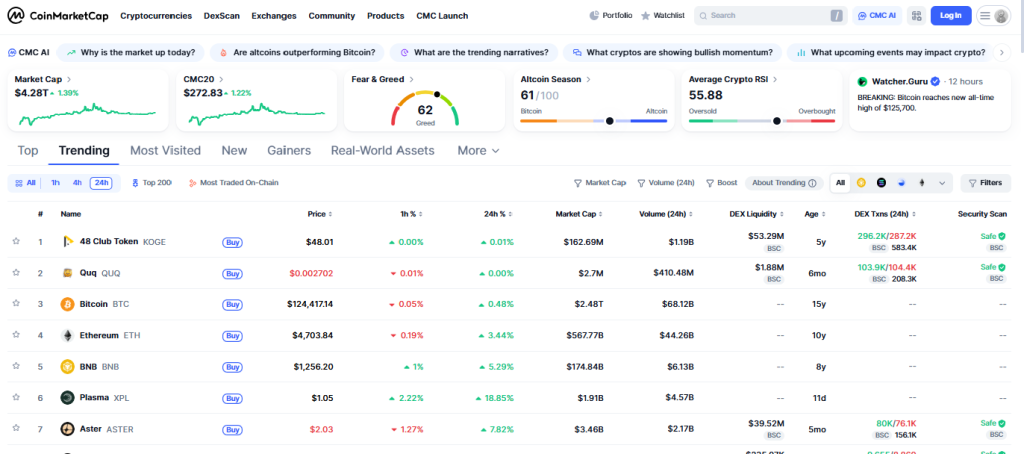Click the Bitcoin coin icon
This screenshot has width=1024, height=454.
pos(68,304)
